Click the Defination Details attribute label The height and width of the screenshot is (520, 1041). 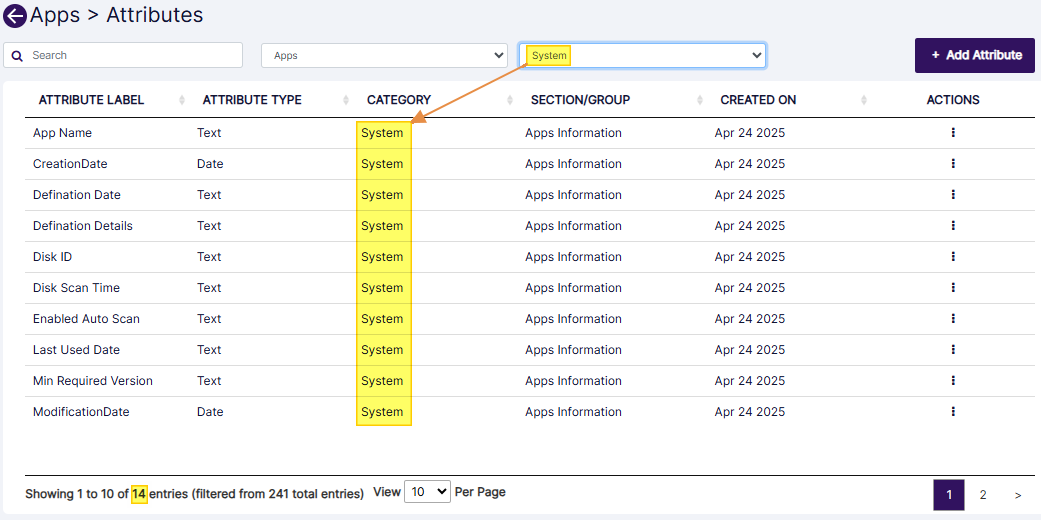(83, 226)
